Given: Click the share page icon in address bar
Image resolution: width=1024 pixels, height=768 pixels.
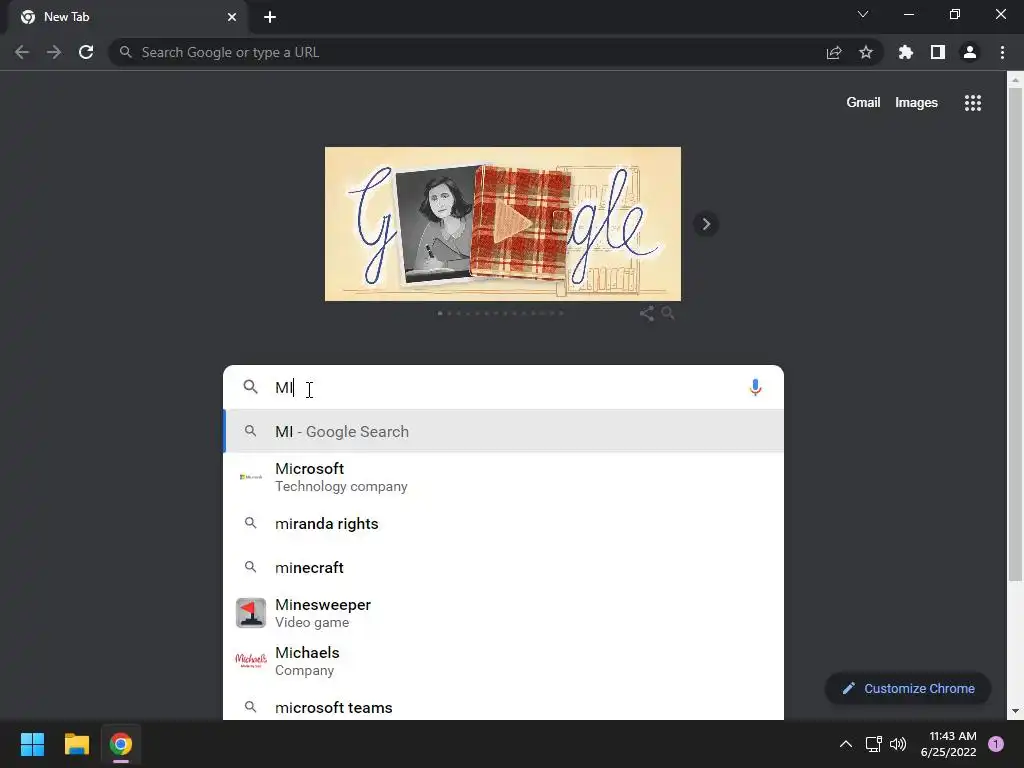Looking at the screenshot, I should click(x=834, y=53).
